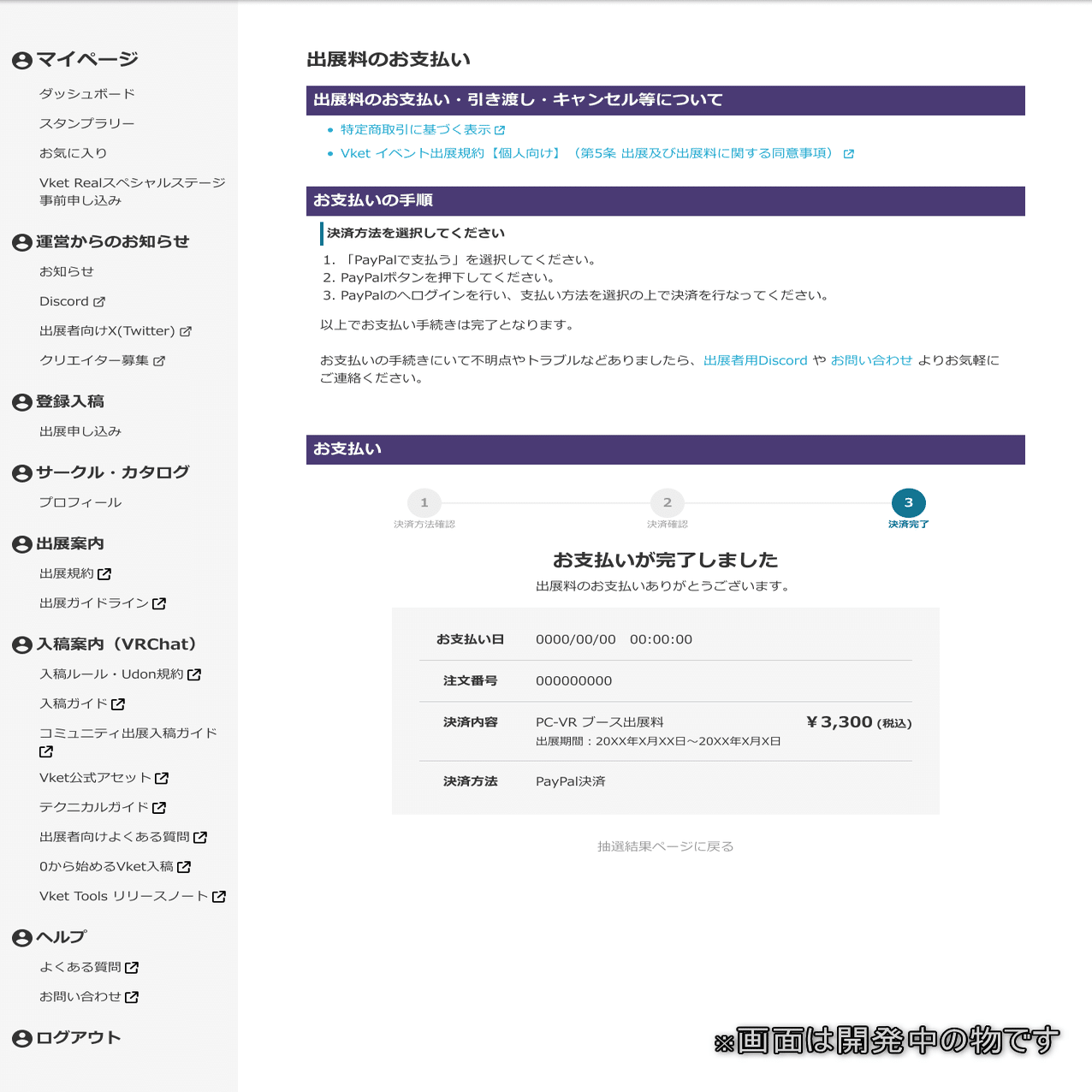Viewport: 1092px width, 1092px height.
Task: Click the external link icon next to 出展者向けX(Twitter)
Action: coord(187,331)
